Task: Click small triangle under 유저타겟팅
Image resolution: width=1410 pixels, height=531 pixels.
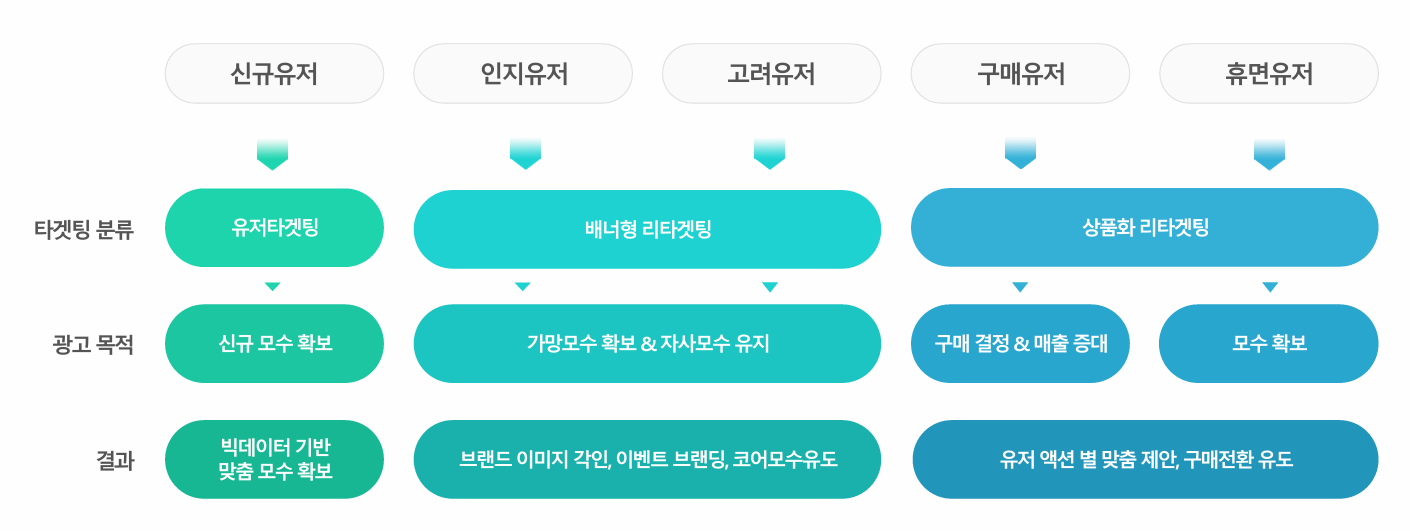Action: [272, 287]
